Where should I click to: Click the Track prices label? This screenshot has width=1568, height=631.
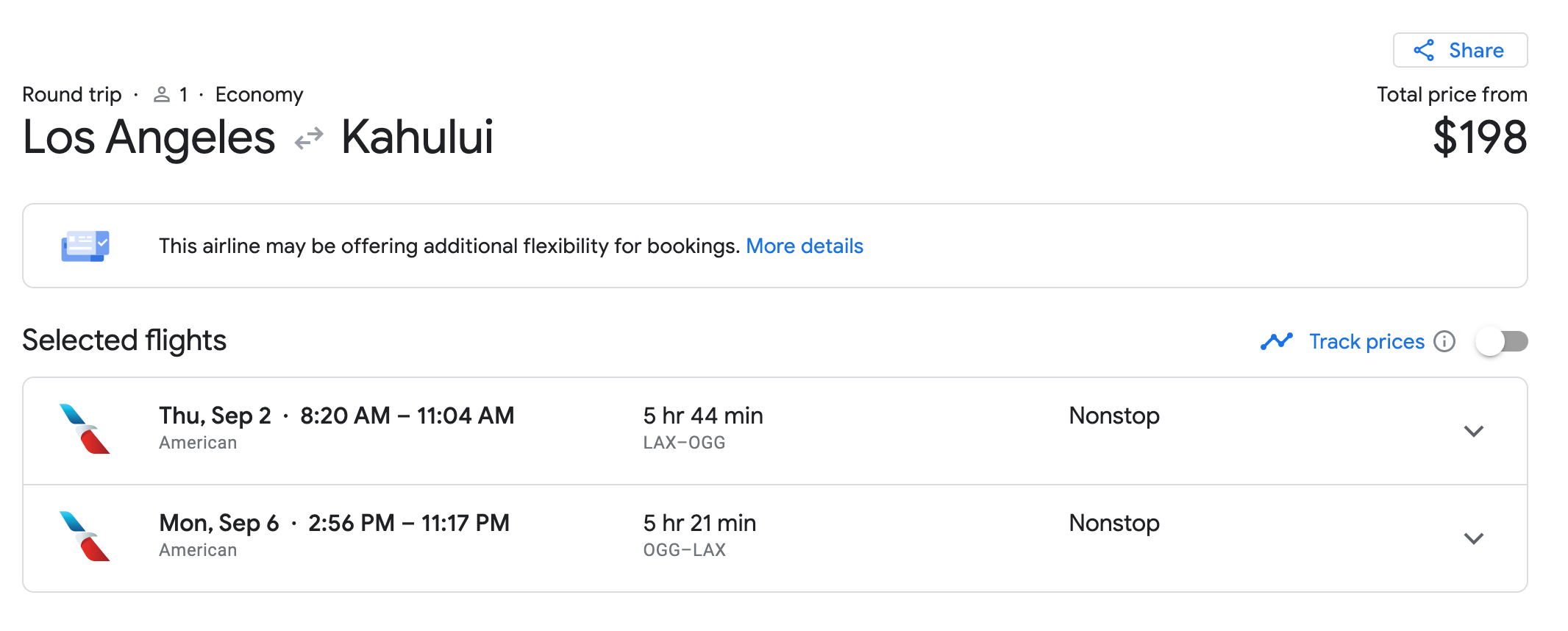(1366, 341)
